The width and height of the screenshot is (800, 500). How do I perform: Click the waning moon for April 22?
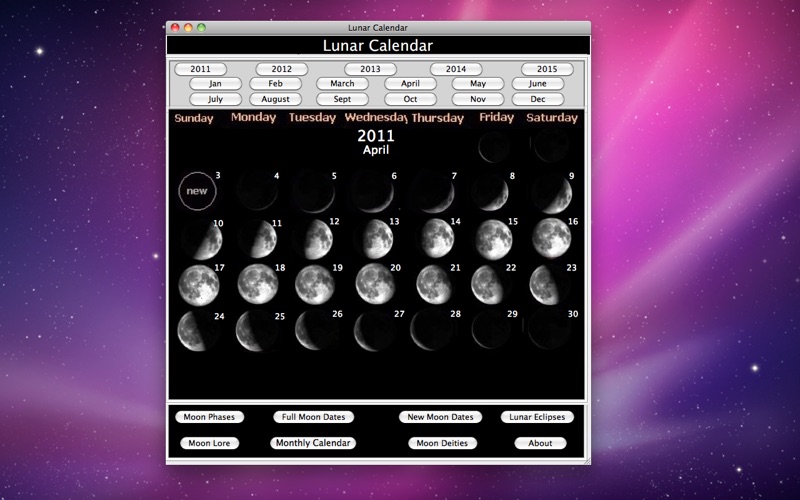(x=489, y=285)
